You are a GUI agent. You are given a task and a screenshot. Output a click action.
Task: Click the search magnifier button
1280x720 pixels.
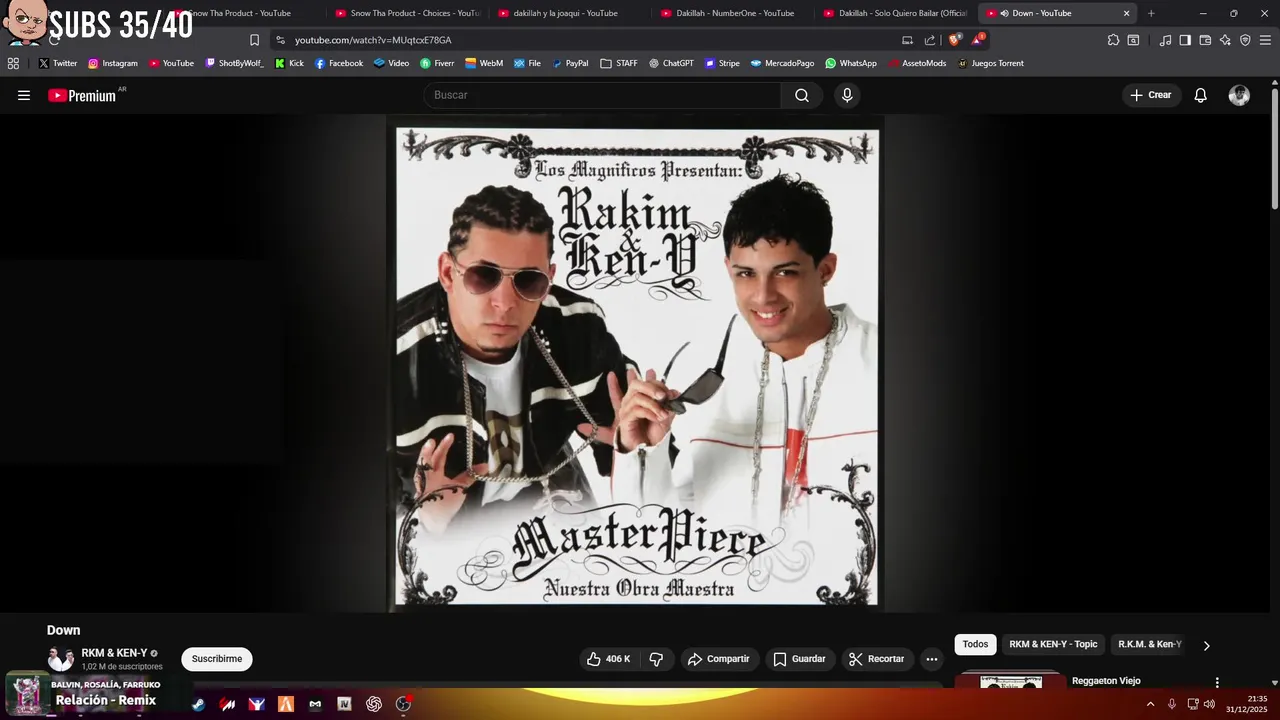click(x=802, y=95)
